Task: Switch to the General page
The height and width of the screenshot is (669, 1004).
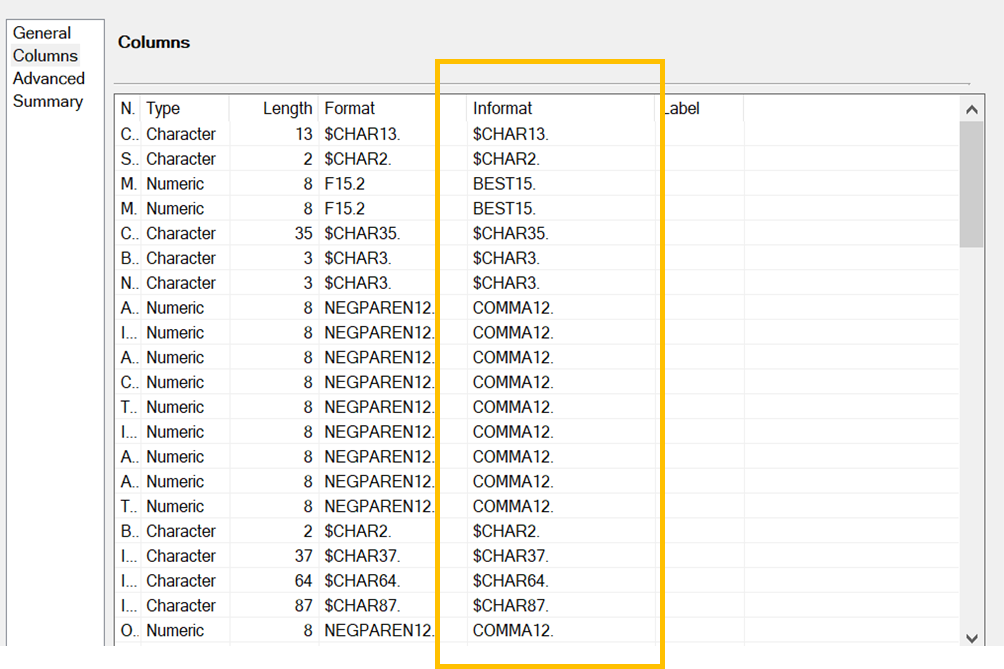Action: click(x=42, y=33)
